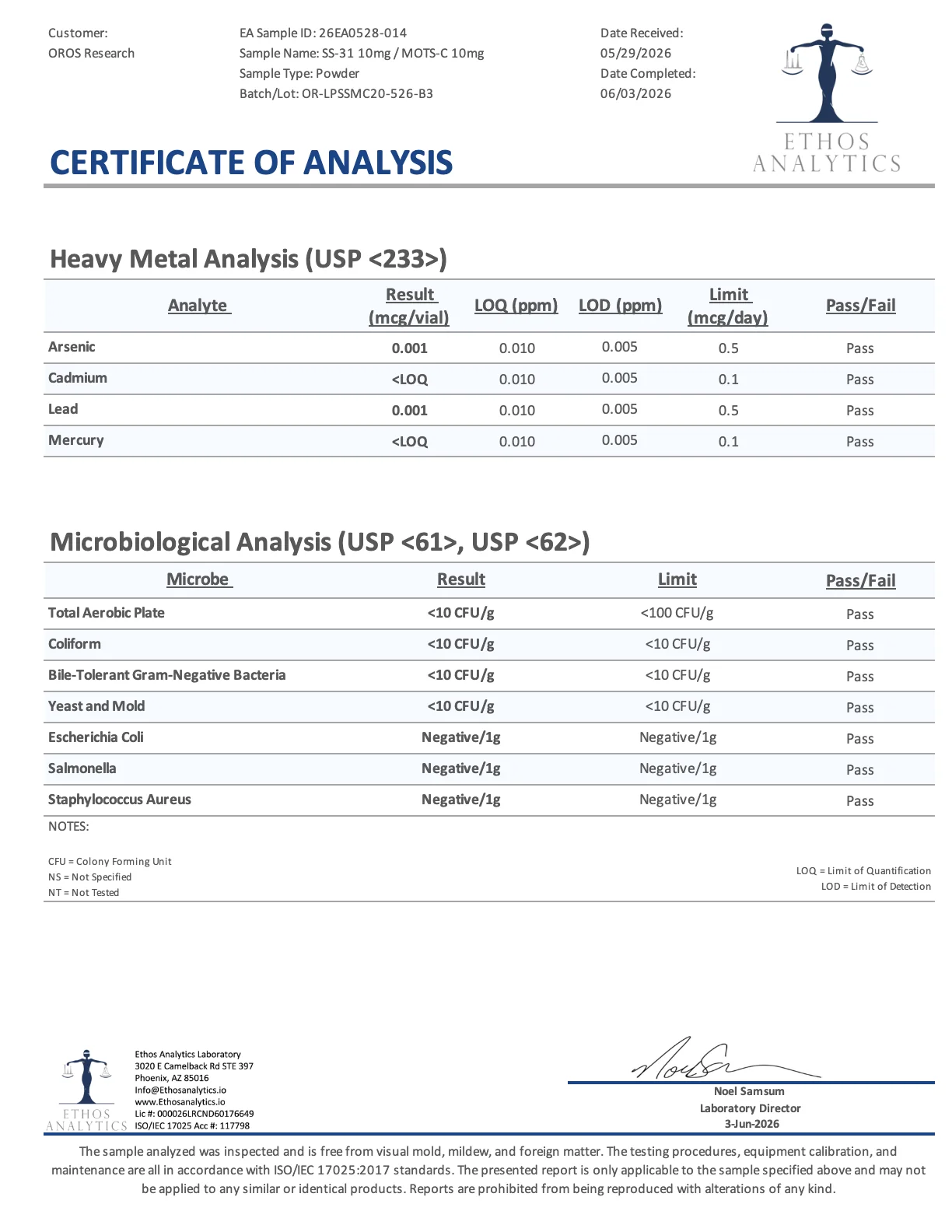The width and height of the screenshot is (952, 1232).
Task: Select the Mercury row label
Action: [76, 440]
